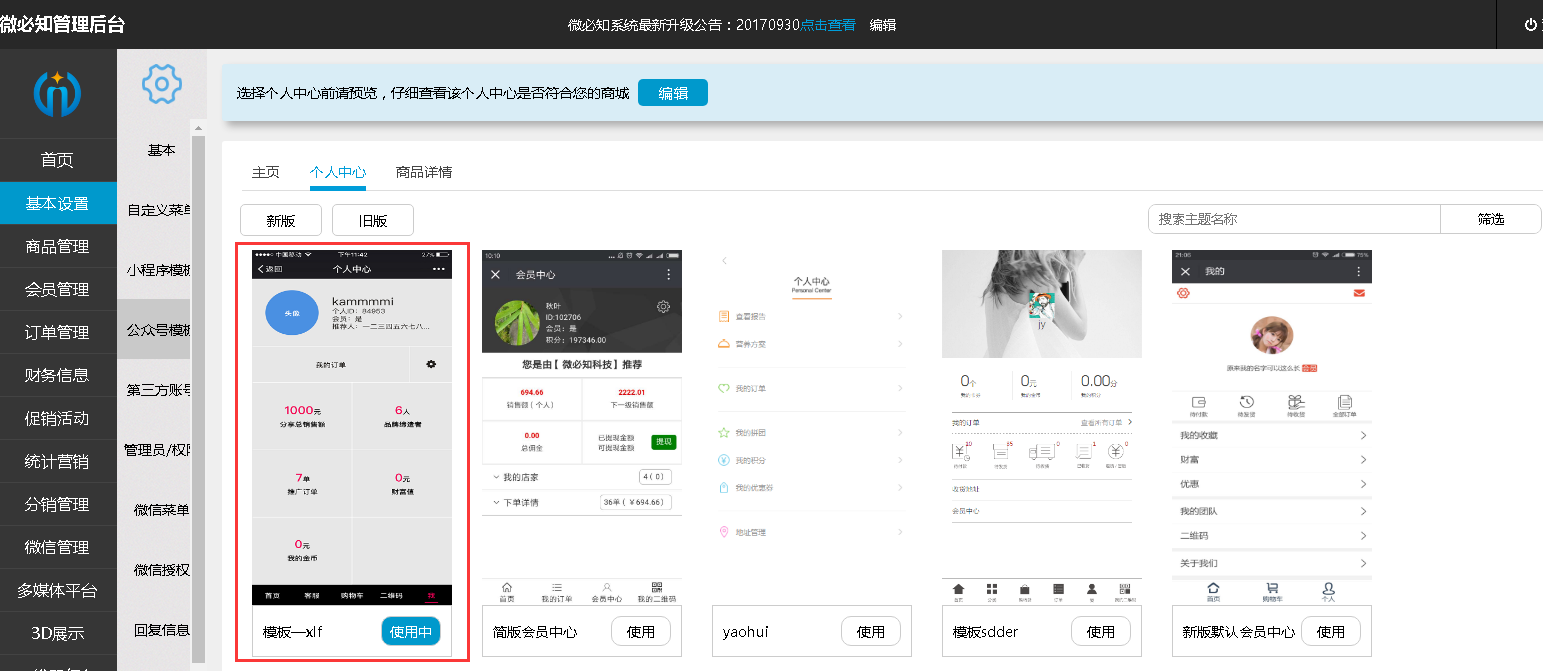Filter templates by 新版
This screenshot has height=671, width=1543.
281,220
